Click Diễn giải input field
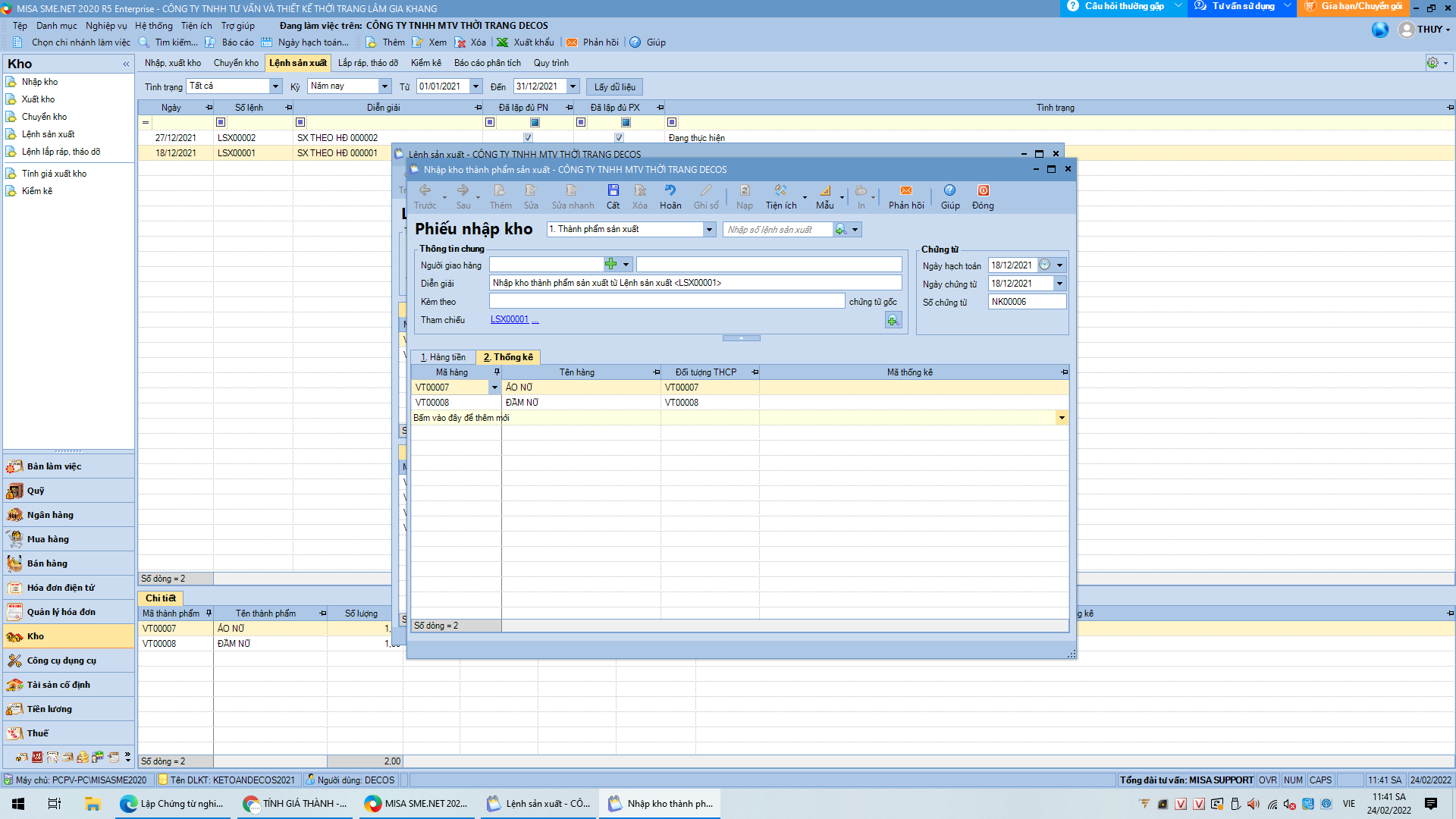This screenshot has height=819, width=1456. 695,283
